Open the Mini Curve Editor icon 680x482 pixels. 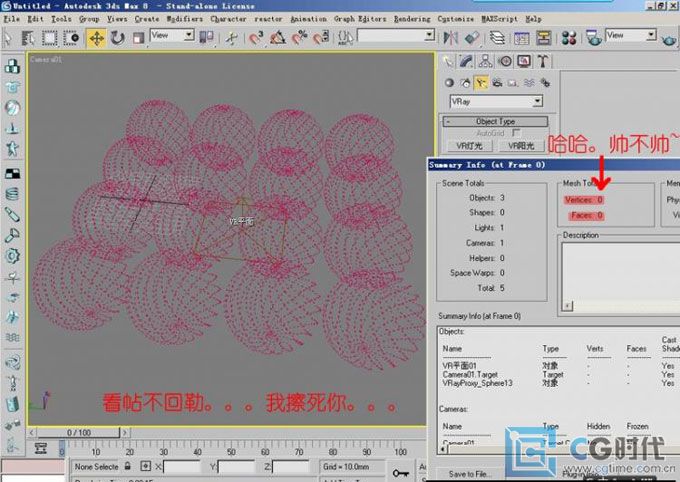(x=41, y=448)
